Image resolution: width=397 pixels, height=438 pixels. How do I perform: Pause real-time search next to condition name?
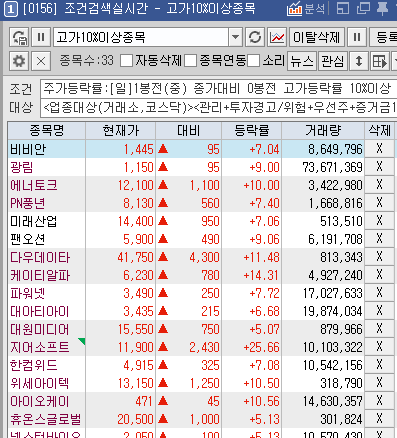point(41,37)
